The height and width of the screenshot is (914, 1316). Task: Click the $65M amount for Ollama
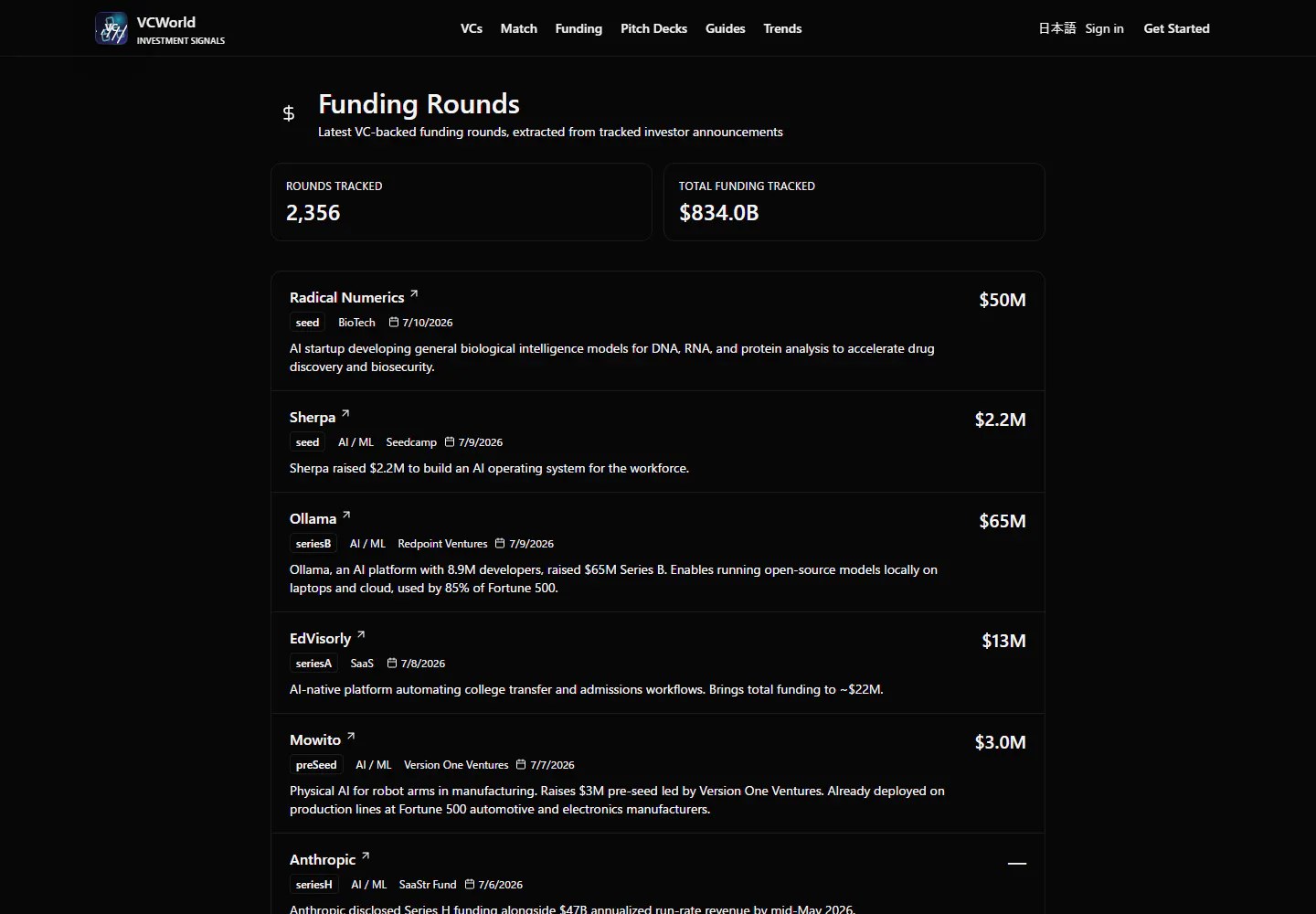[1003, 521]
